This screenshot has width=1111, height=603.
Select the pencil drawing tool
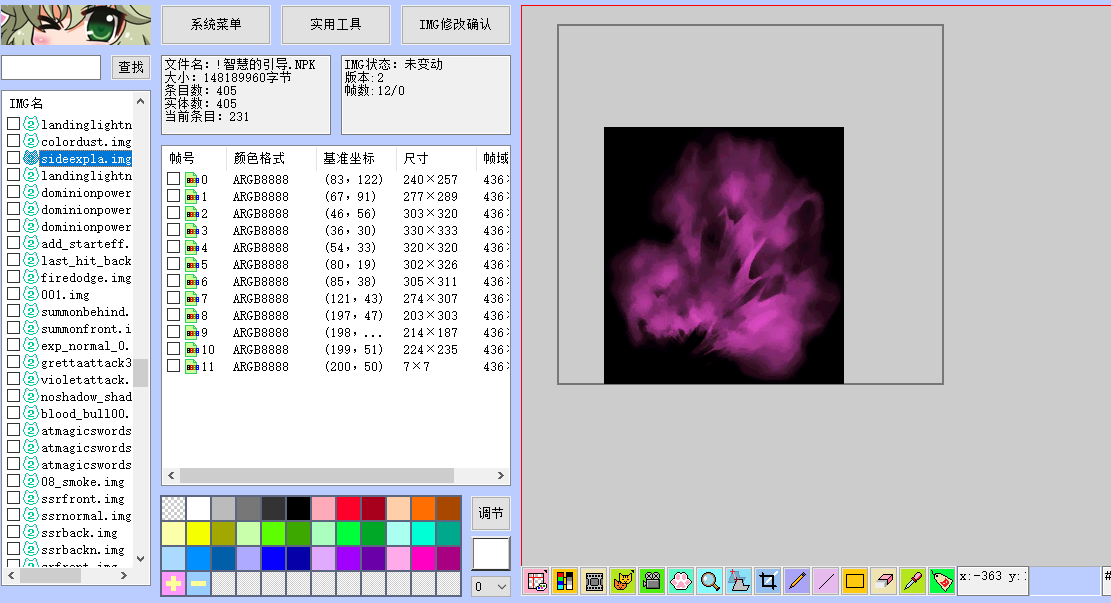[x=797, y=580]
